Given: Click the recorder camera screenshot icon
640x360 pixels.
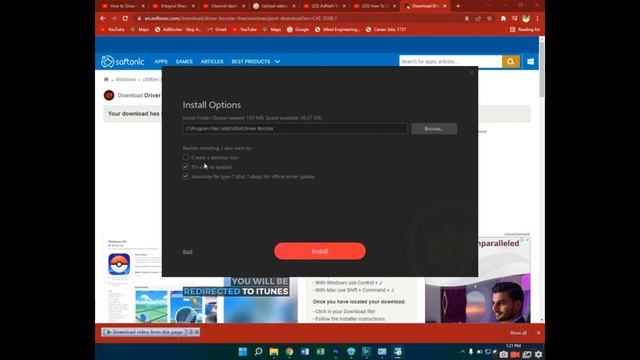Looking at the screenshot, I should coord(504,355).
